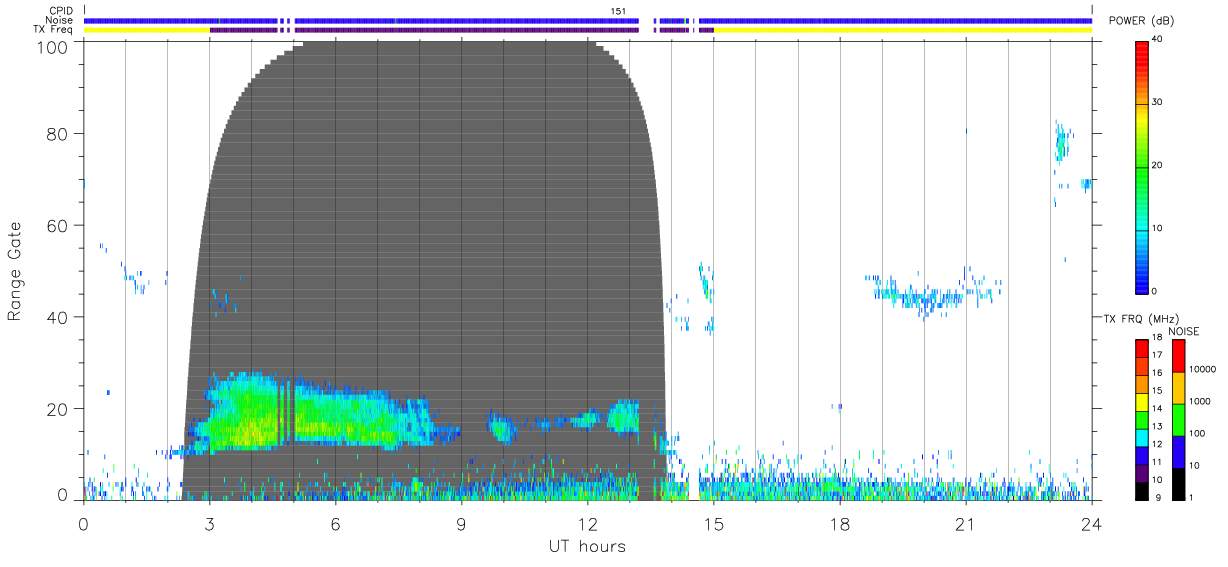Click noise scale label '100'

tap(1196, 433)
